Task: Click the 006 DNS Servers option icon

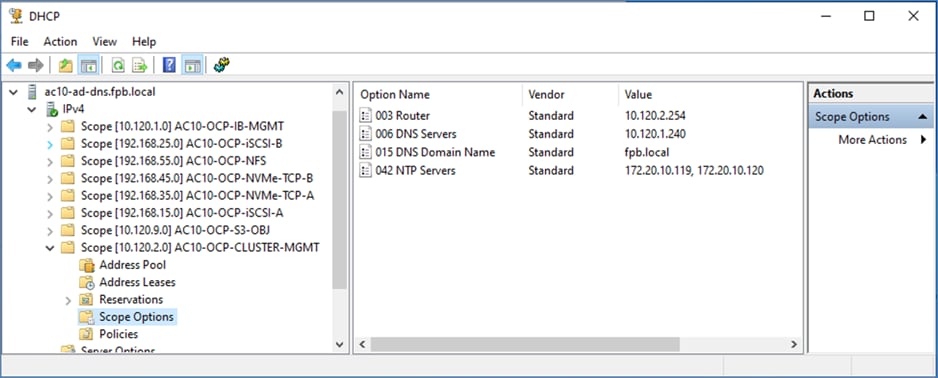Action: click(x=366, y=134)
